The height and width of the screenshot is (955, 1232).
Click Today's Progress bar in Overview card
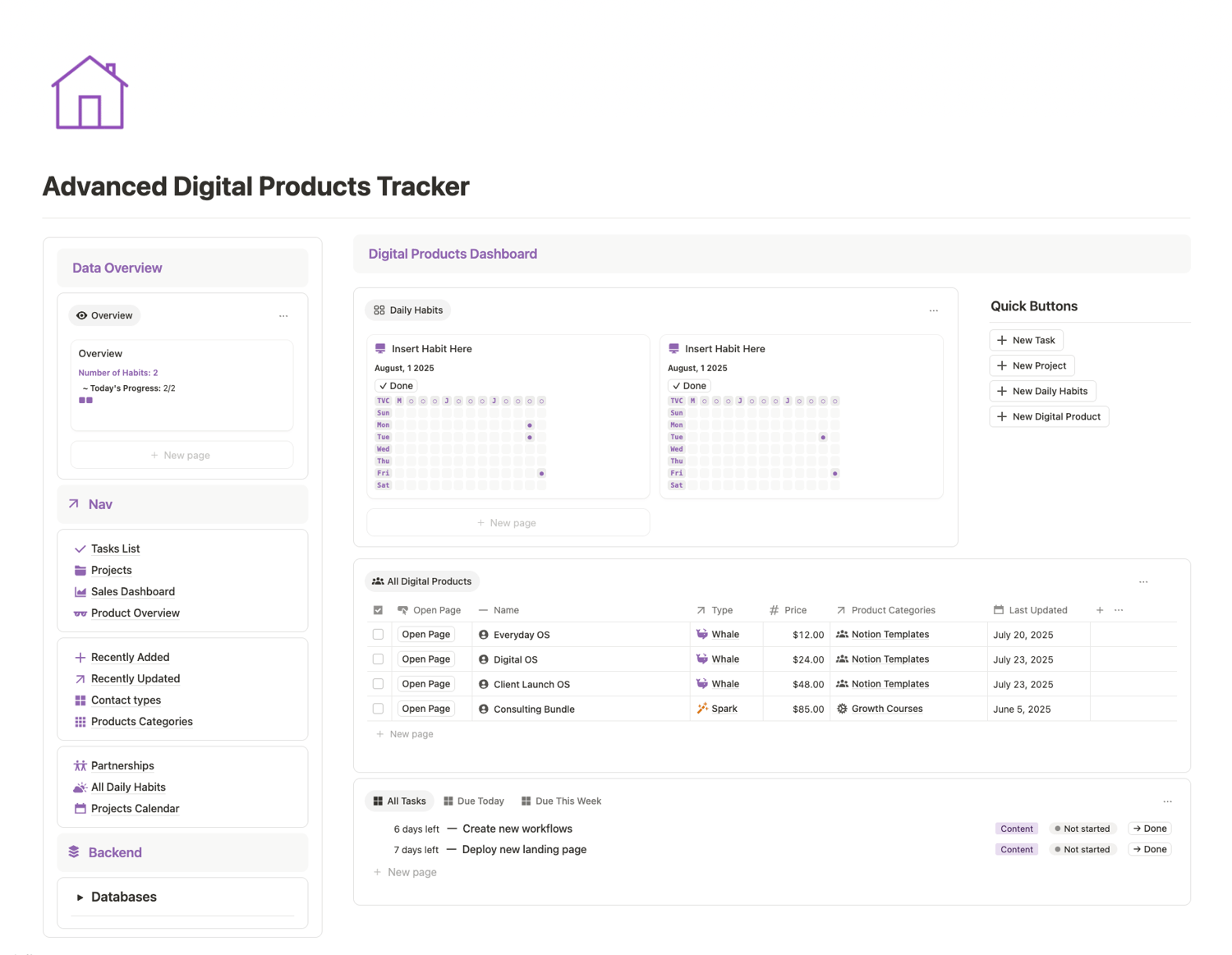pos(86,401)
